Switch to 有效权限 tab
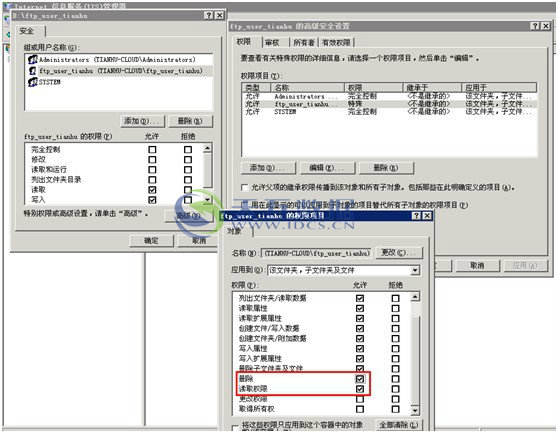 pyautogui.click(x=336, y=43)
